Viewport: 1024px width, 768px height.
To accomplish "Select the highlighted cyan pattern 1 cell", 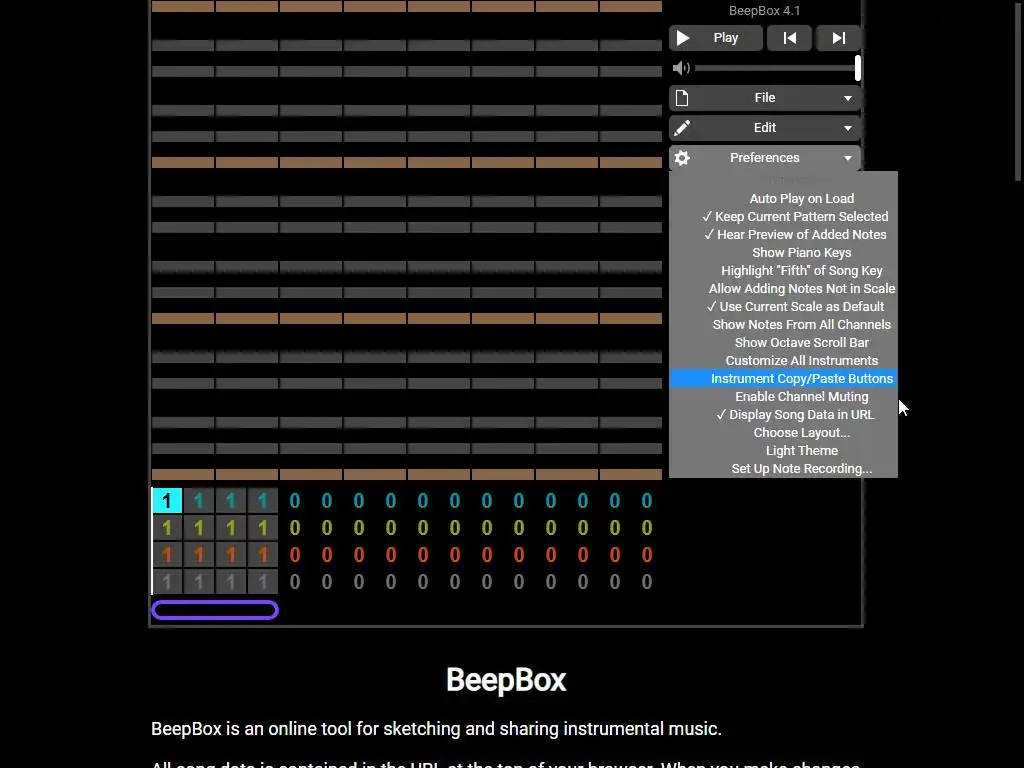I will 167,501.
